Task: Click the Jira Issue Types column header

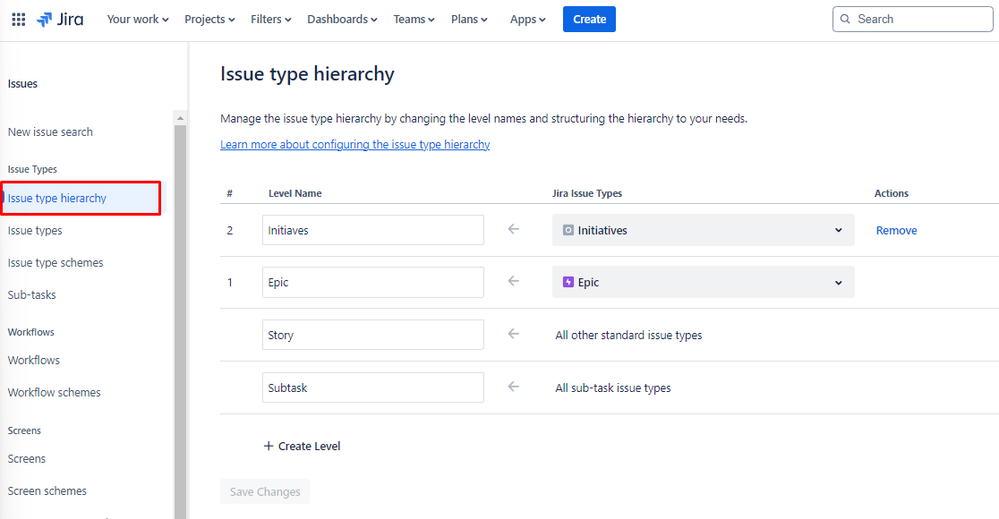Action: pos(587,193)
